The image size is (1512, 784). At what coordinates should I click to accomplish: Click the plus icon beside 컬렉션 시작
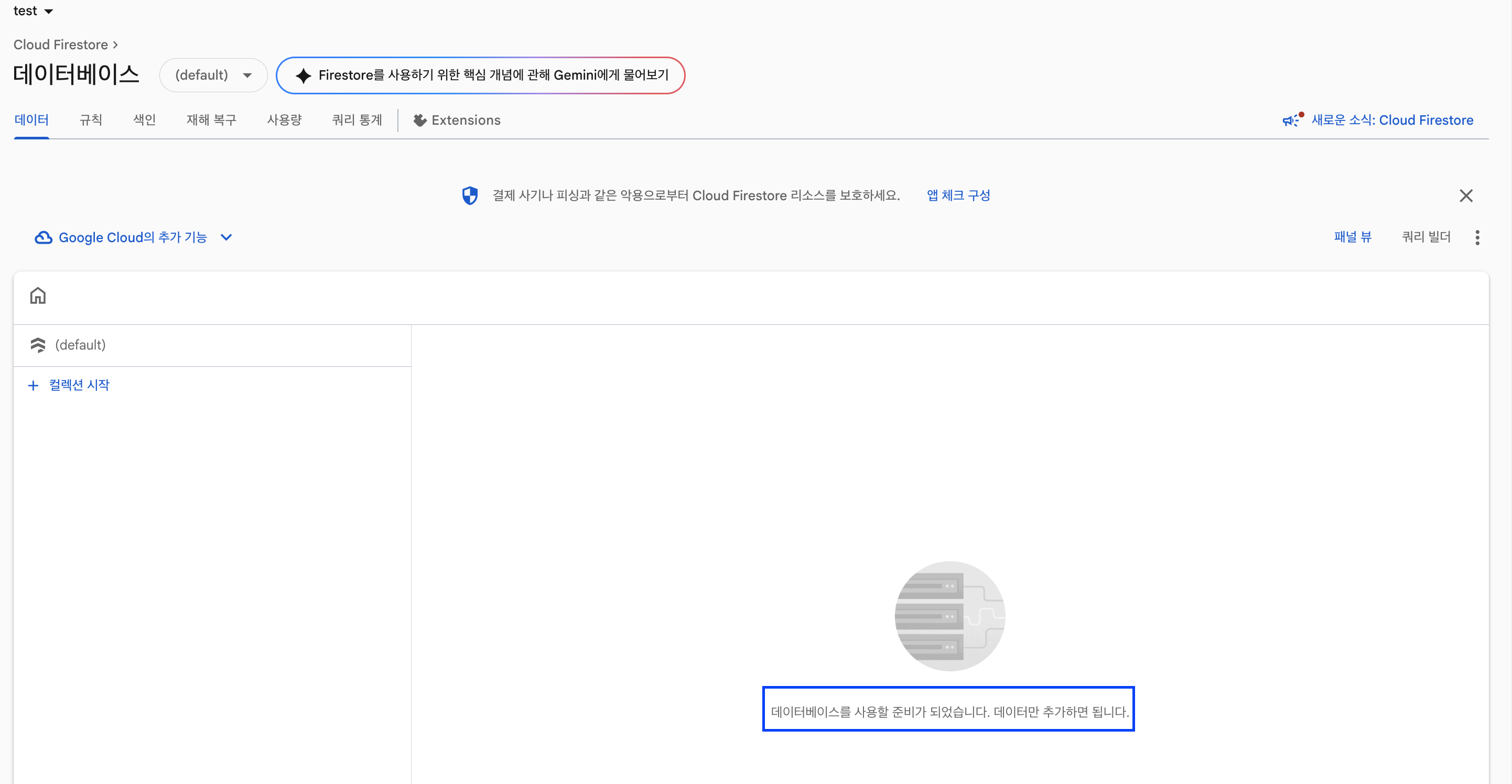pyautogui.click(x=33, y=386)
